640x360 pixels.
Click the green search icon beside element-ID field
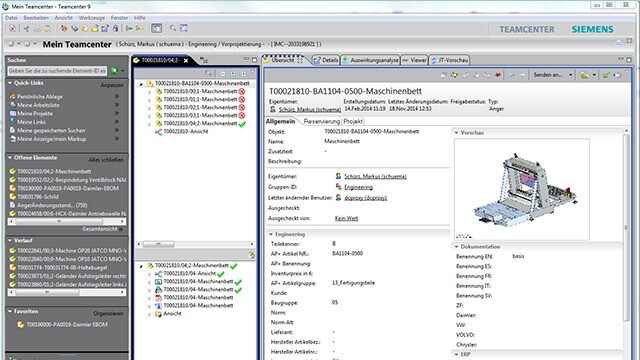tap(114, 71)
